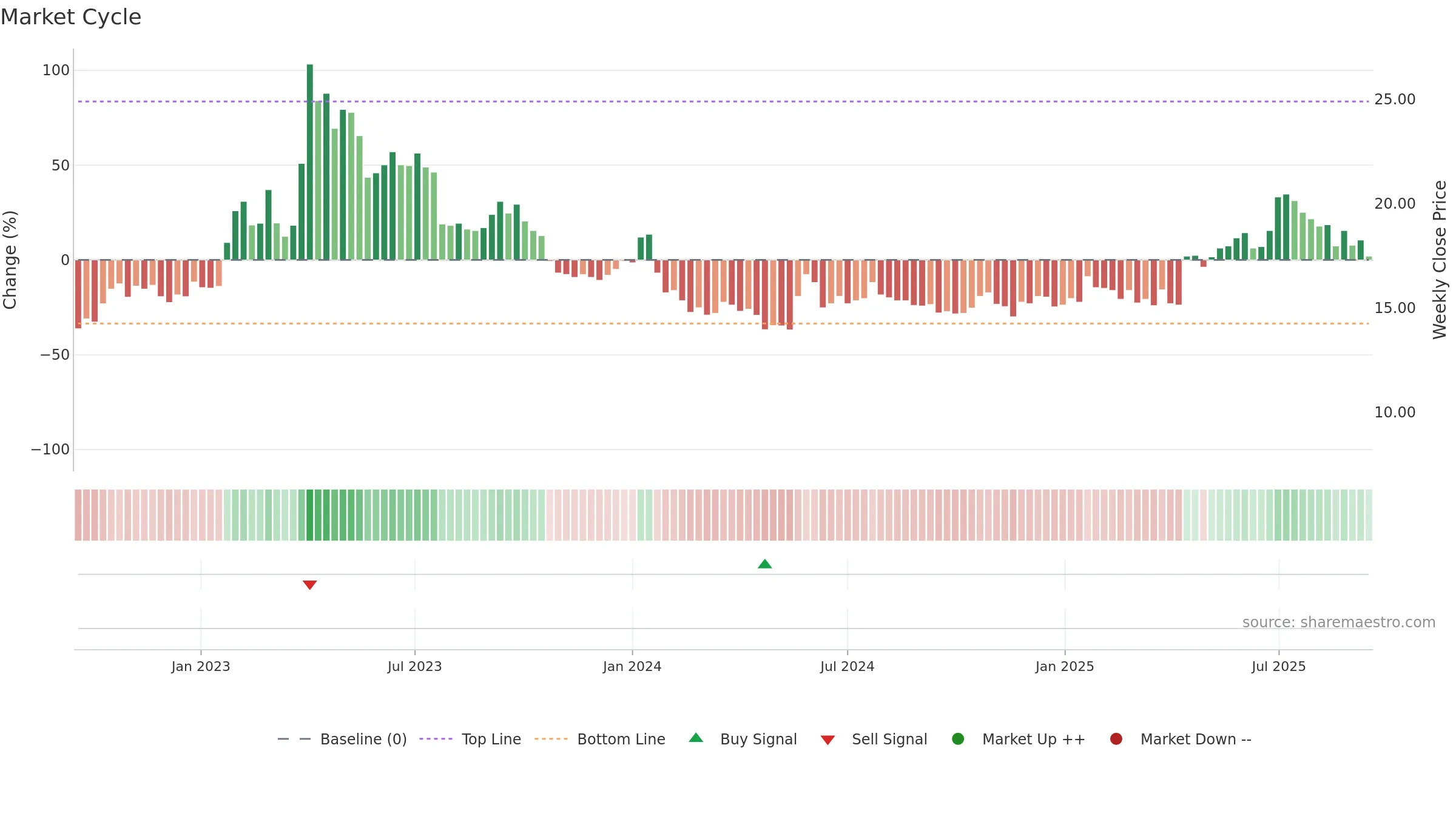Toggle the Market Down -- legend entry
This screenshot has width=1456, height=819.
point(1181,739)
